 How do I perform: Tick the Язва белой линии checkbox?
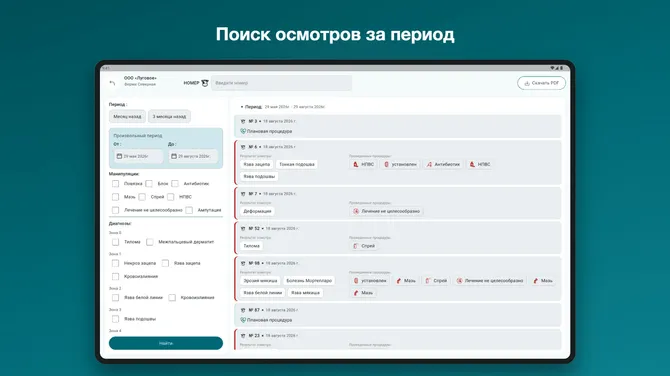[x=115, y=297]
